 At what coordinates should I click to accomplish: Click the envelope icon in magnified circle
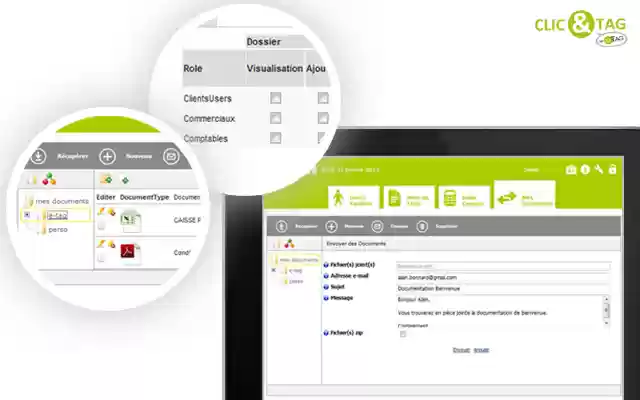tap(171, 156)
